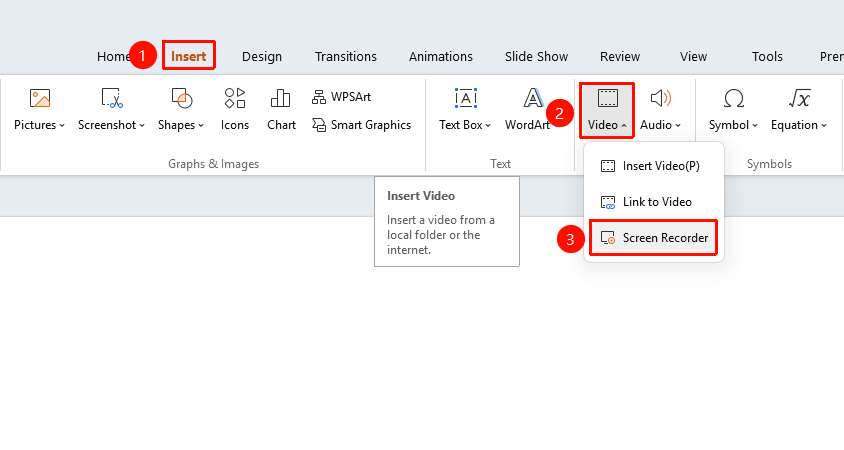This screenshot has height=450, width=844.
Task: Click the Text Box icon
Action: point(466,99)
